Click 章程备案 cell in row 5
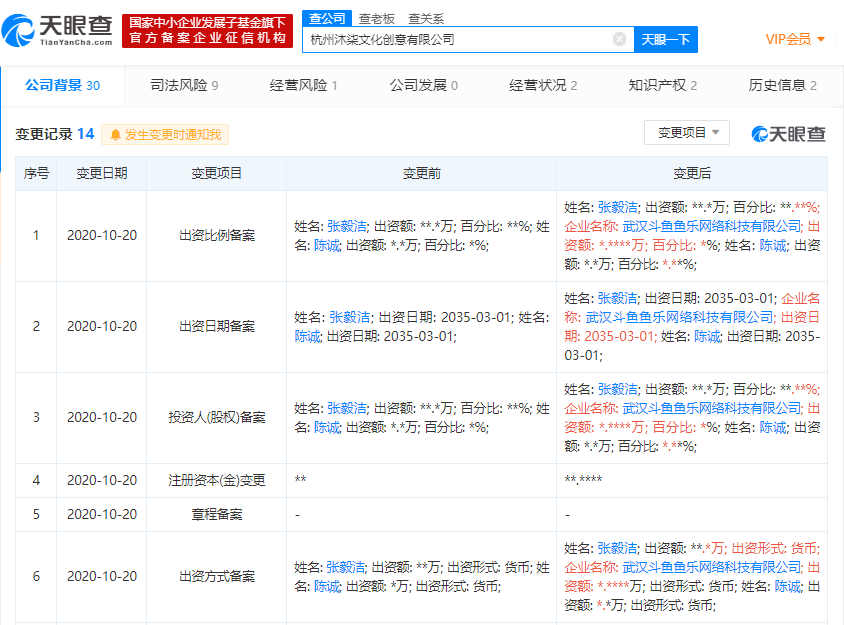The image size is (844, 625). tap(216, 514)
